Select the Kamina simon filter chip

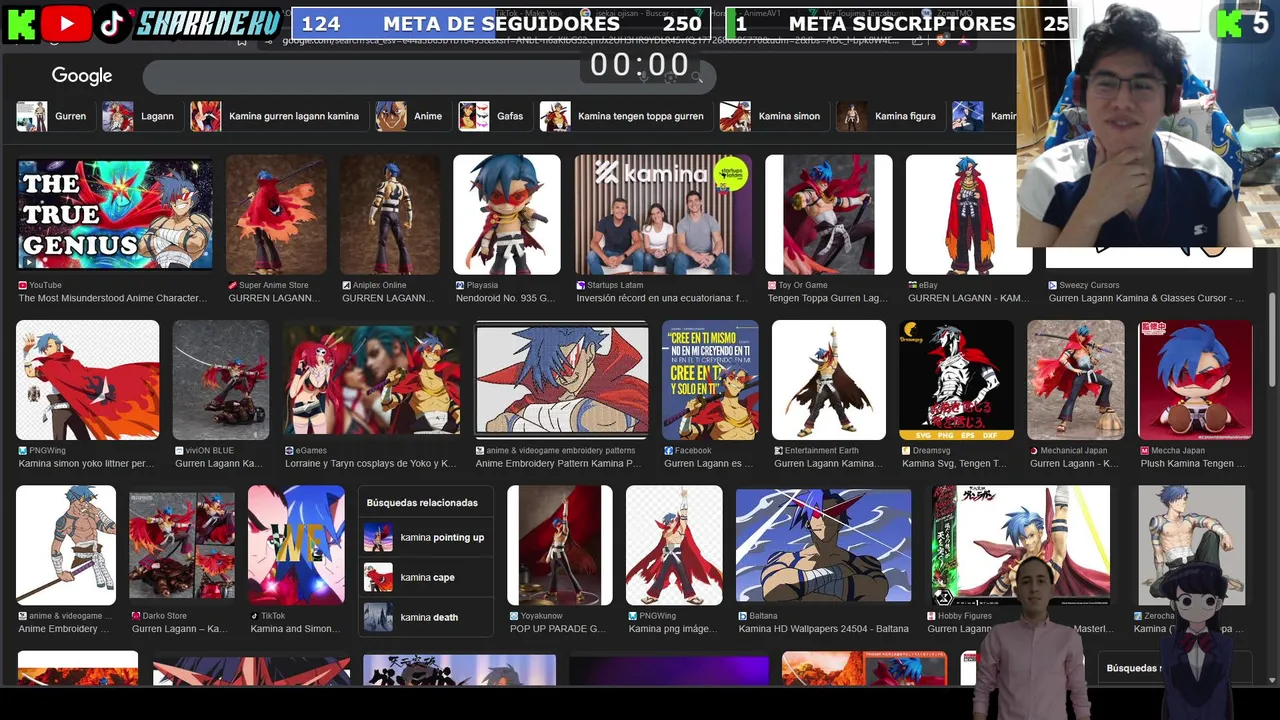tap(772, 116)
